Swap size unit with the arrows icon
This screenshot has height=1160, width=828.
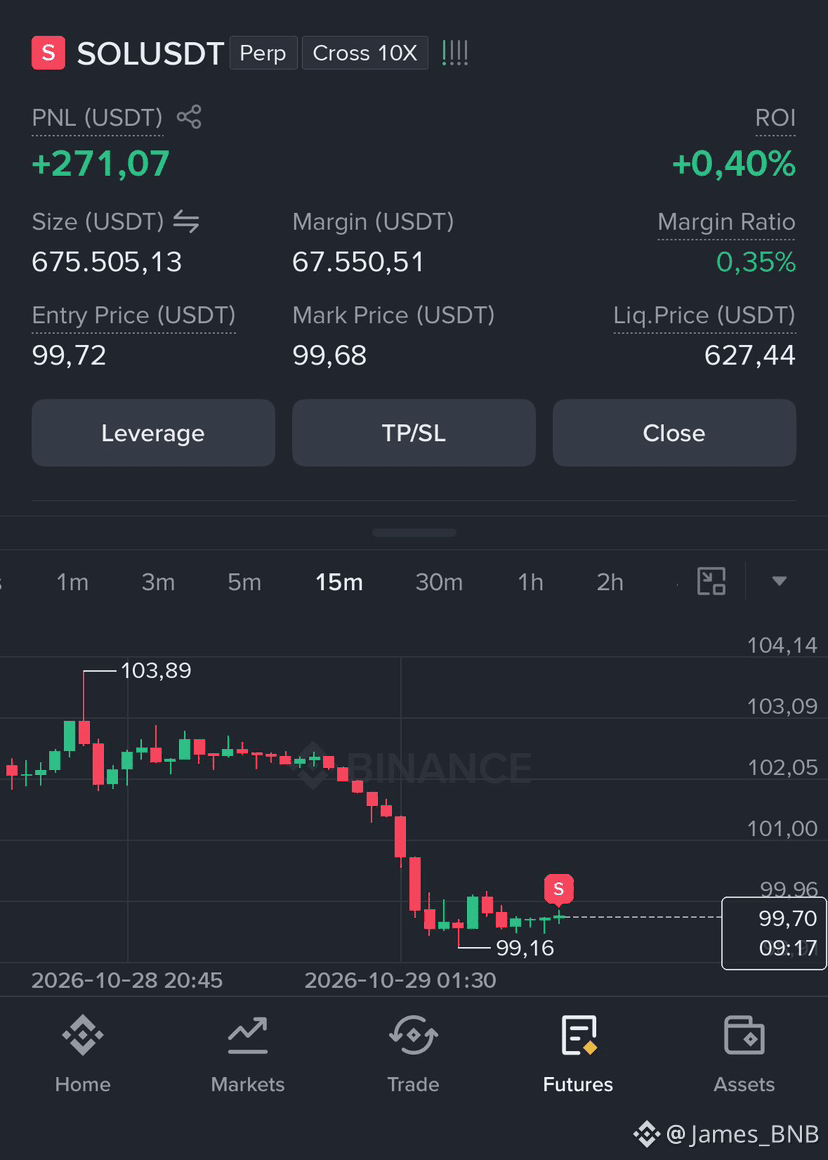pos(186,221)
